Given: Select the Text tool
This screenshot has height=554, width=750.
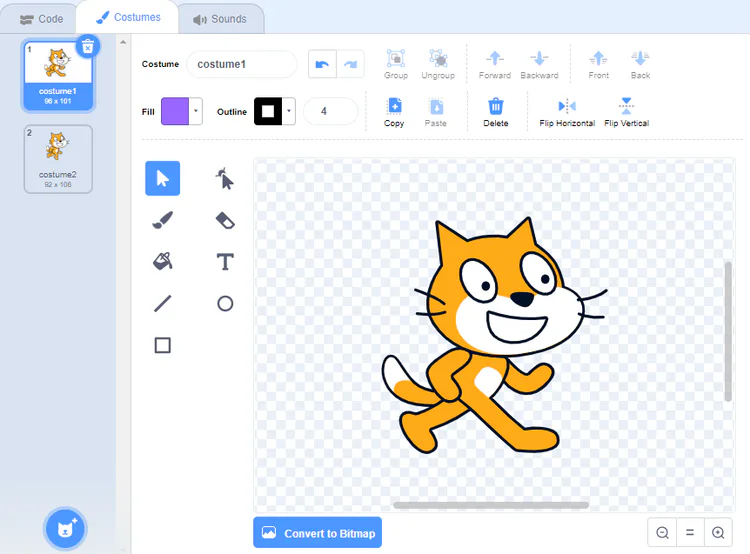Looking at the screenshot, I should (x=224, y=262).
